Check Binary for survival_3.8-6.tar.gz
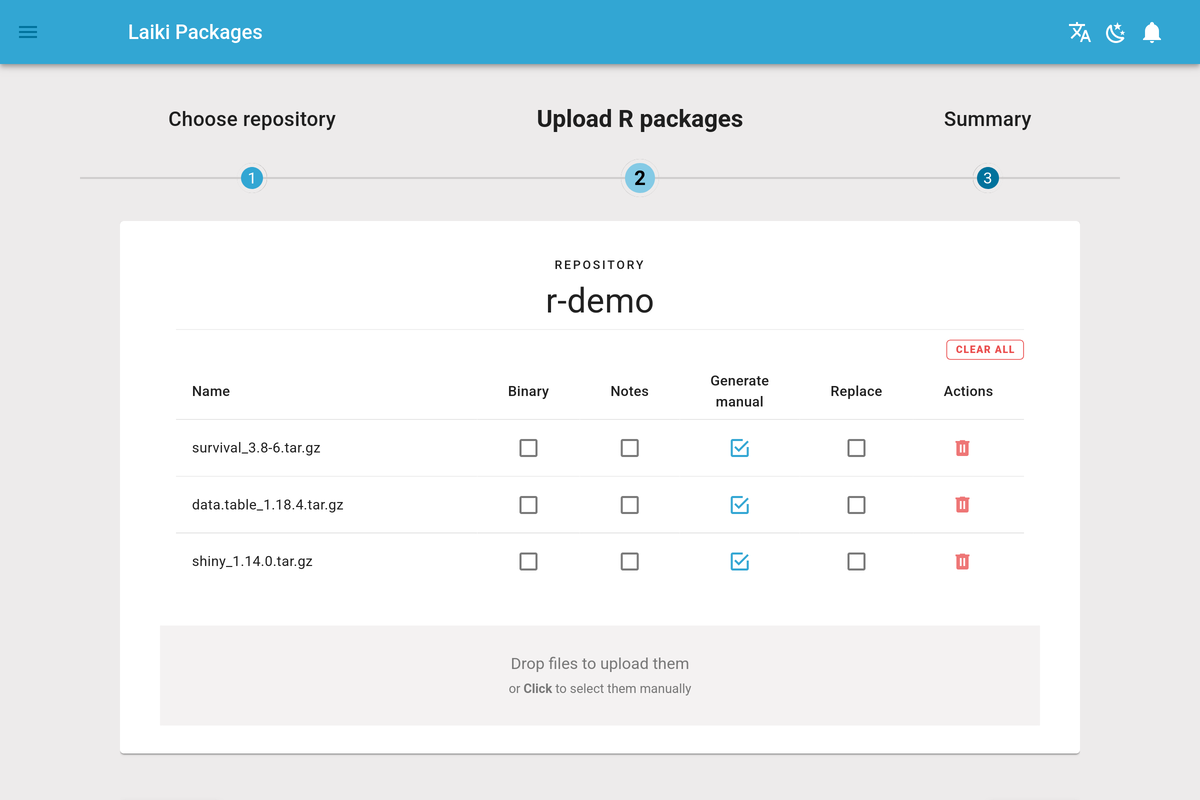The height and width of the screenshot is (800, 1200). (528, 448)
